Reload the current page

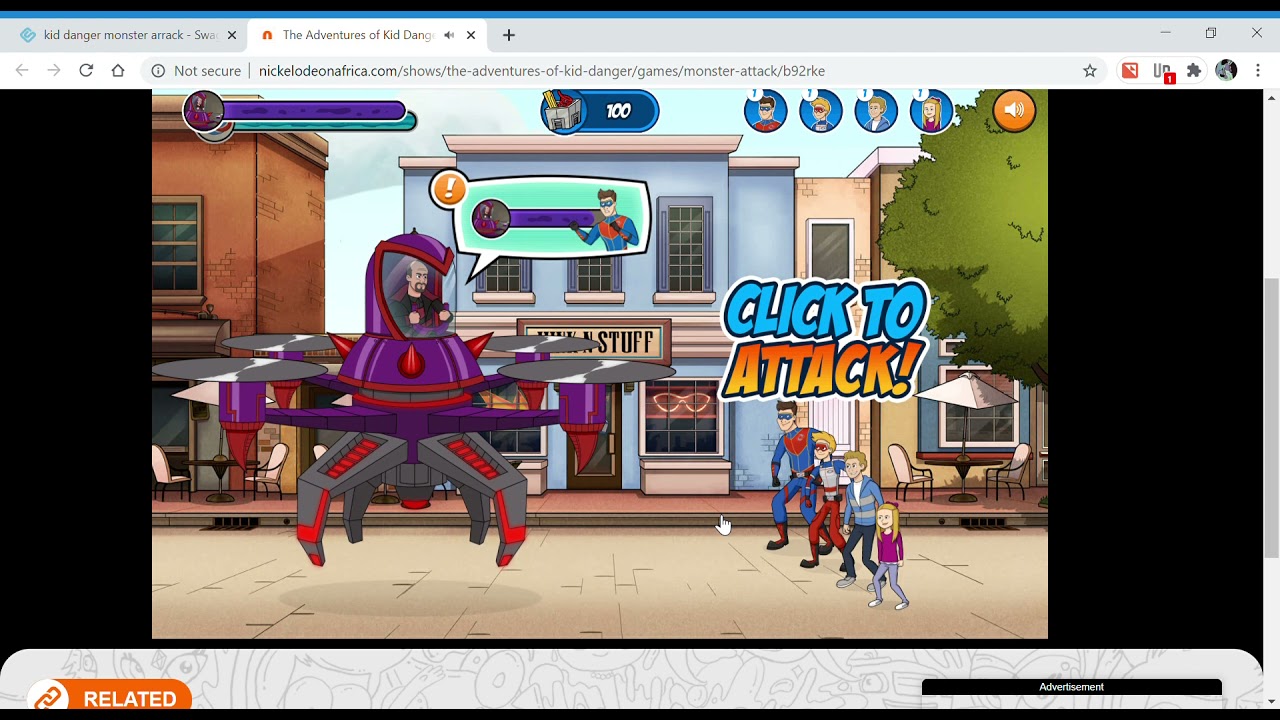pos(86,71)
